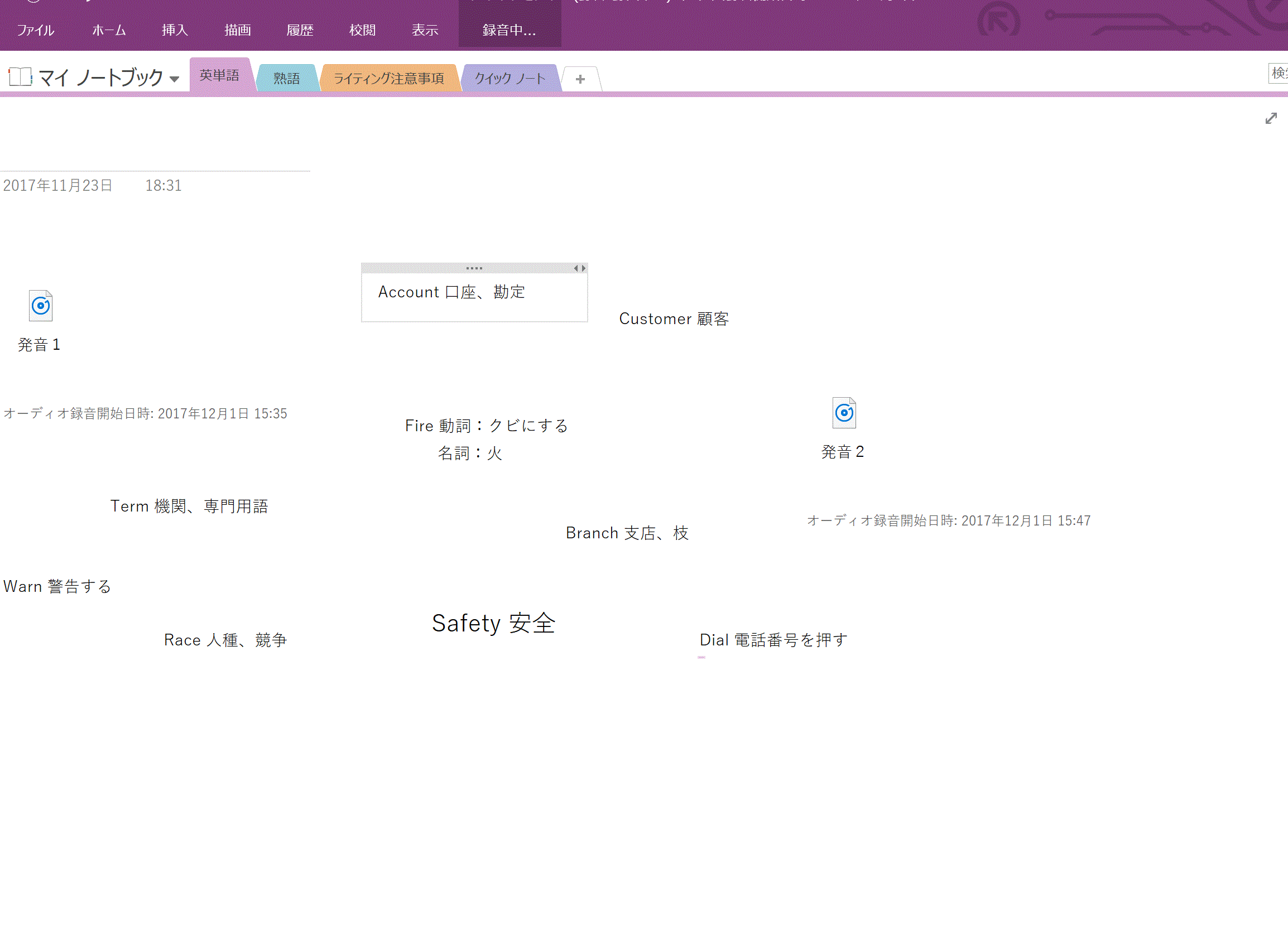Click the right paragraph arrow on note container
The height and width of the screenshot is (931, 1288).
click(584, 267)
